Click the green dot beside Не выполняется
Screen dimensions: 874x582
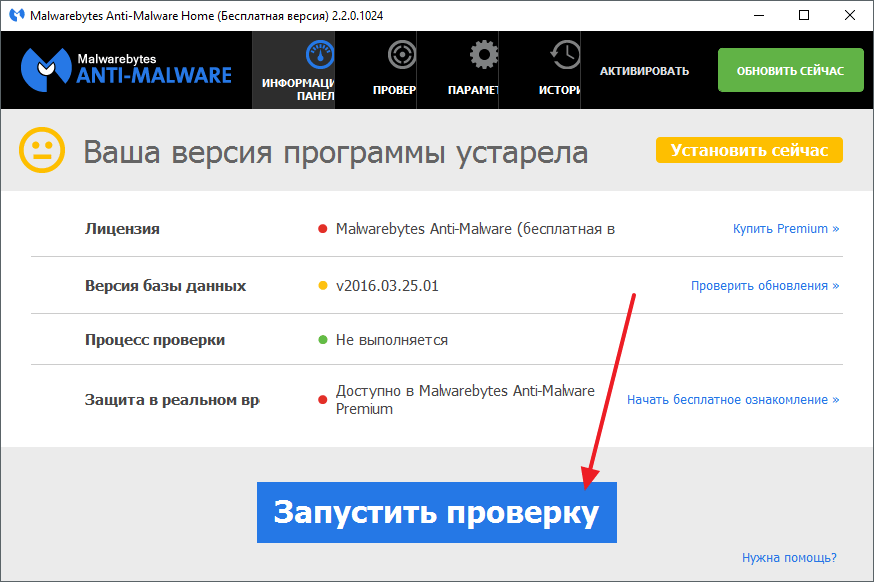[x=323, y=340]
